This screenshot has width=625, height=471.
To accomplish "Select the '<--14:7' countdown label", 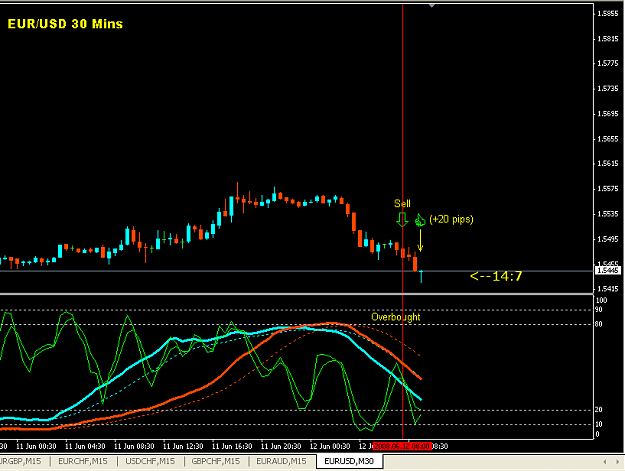I will point(496,276).
